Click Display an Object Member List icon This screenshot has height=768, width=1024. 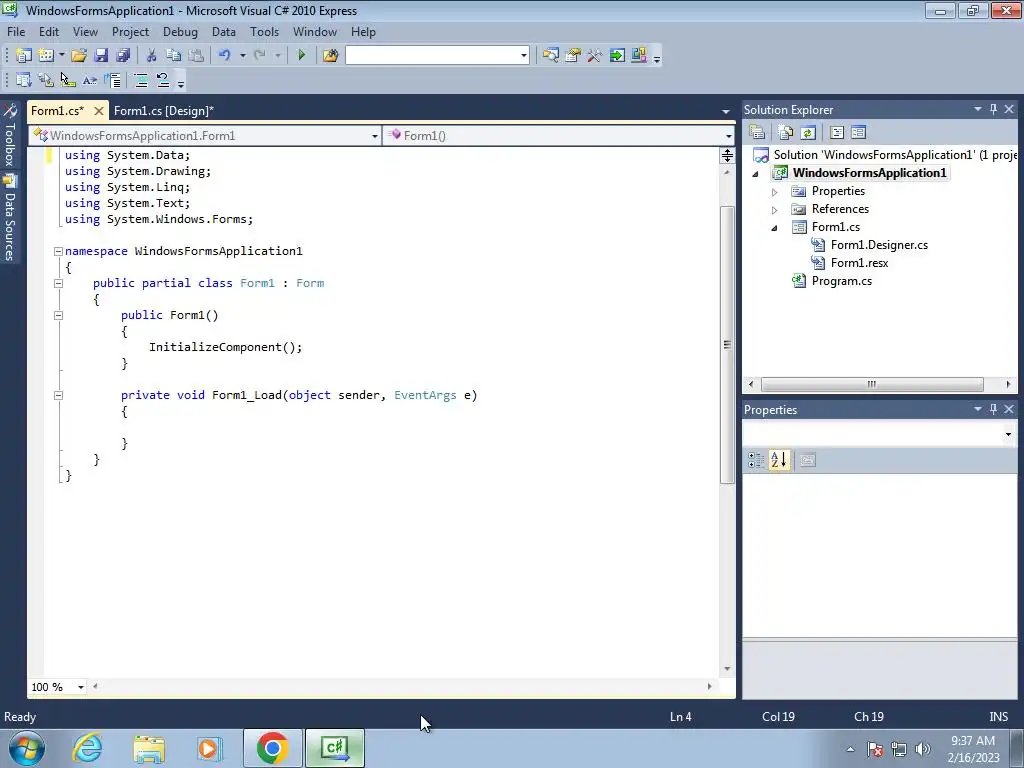click(24, 80)
